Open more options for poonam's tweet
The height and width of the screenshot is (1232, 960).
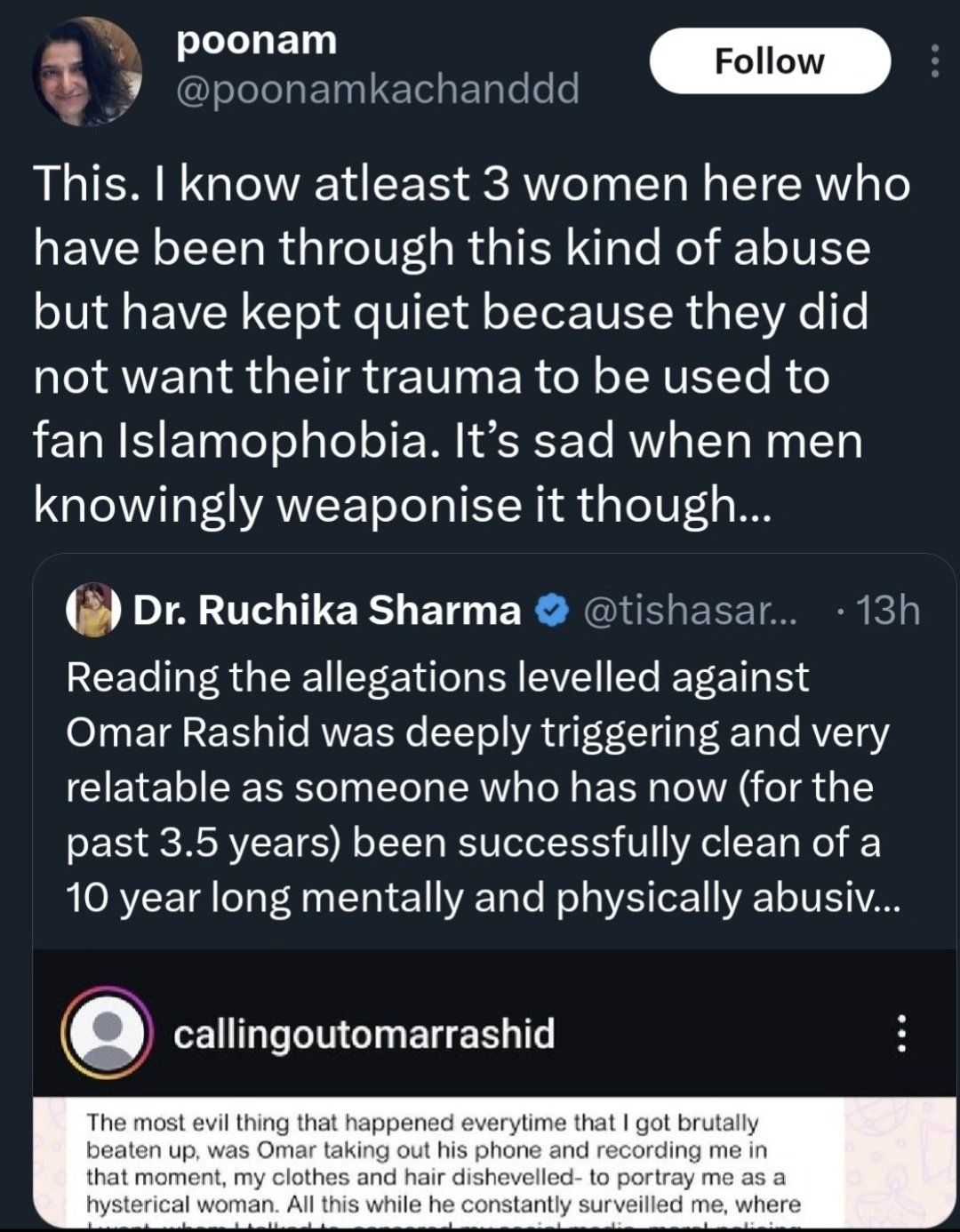[x=934, y=61]
